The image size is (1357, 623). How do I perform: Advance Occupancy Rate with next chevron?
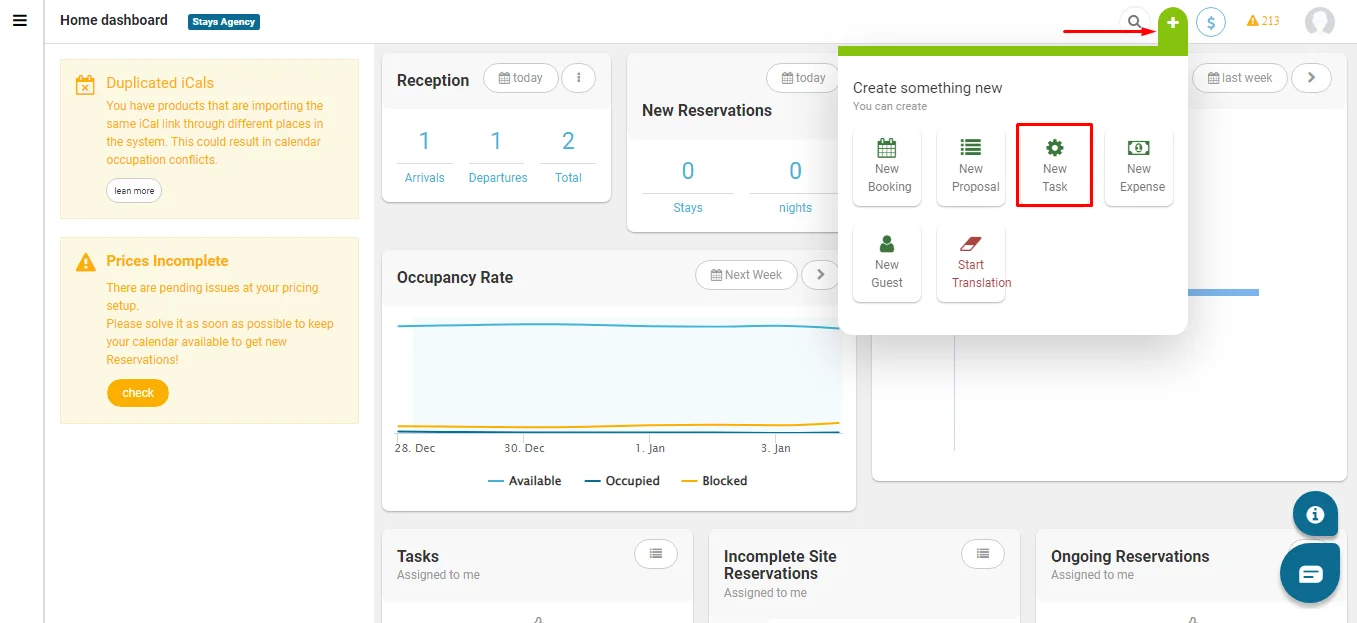821,275
